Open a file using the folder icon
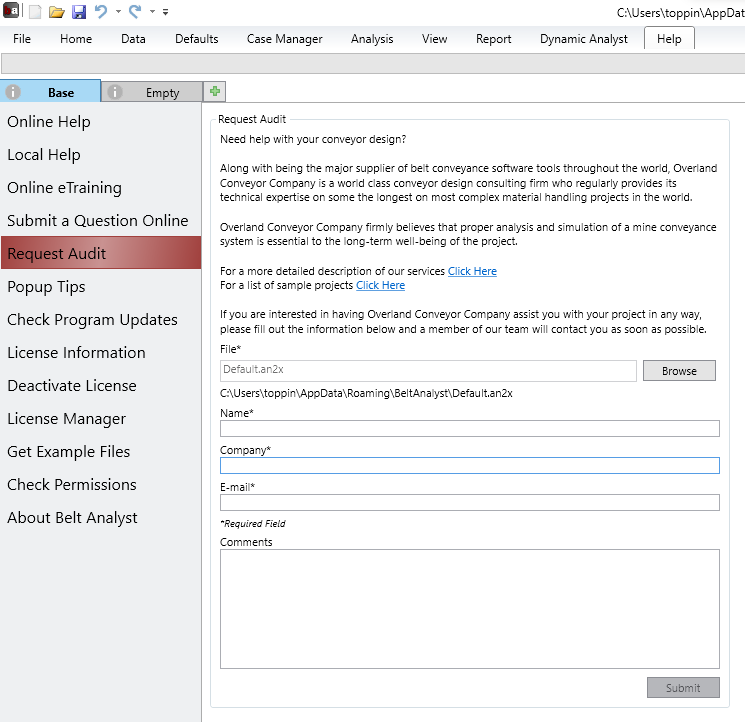Image resolution: width=745 pixels, height=722 pixels. point(57,11)
